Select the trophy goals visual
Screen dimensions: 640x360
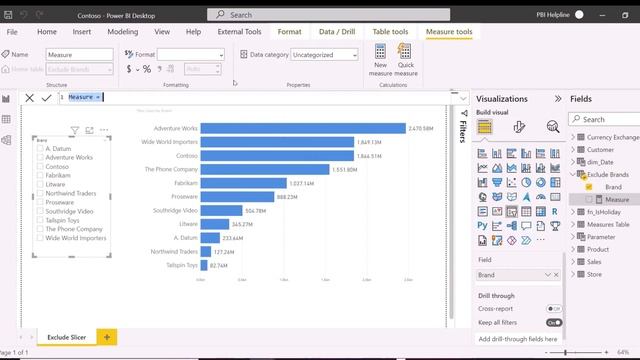(x=555, y=226)
